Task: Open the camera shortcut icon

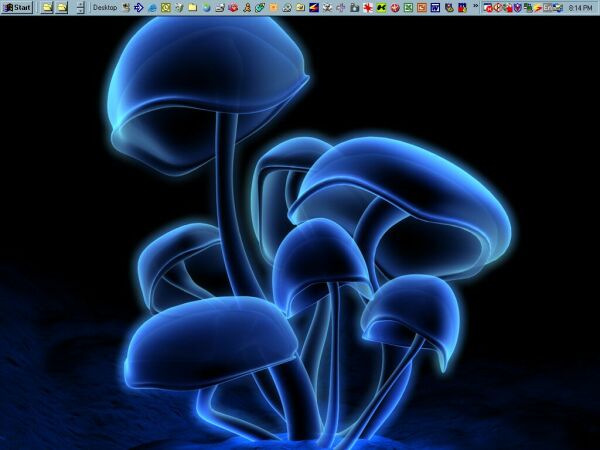Action: click(354, 7)
